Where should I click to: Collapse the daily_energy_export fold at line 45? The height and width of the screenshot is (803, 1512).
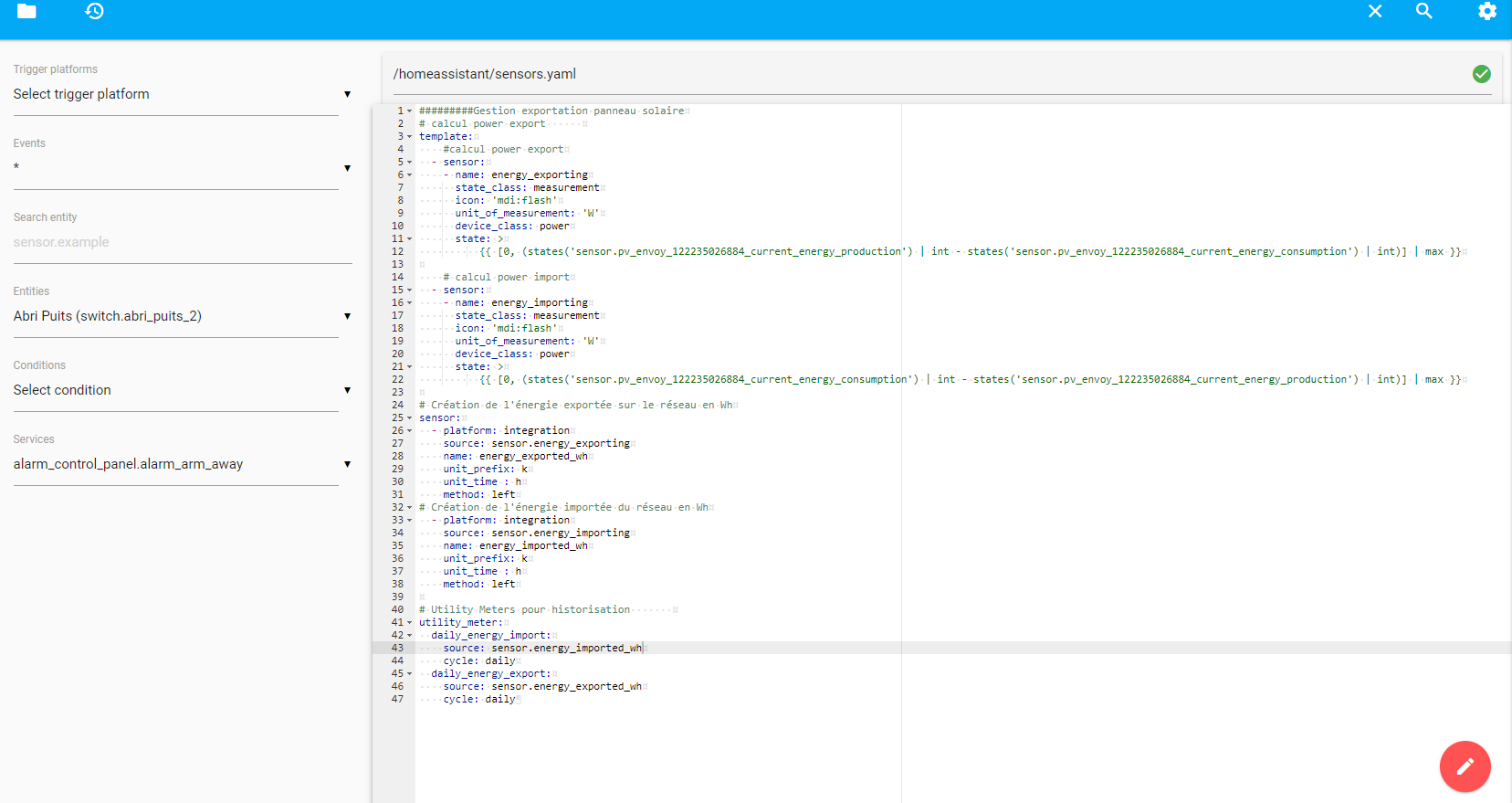(x=410, y=673)
